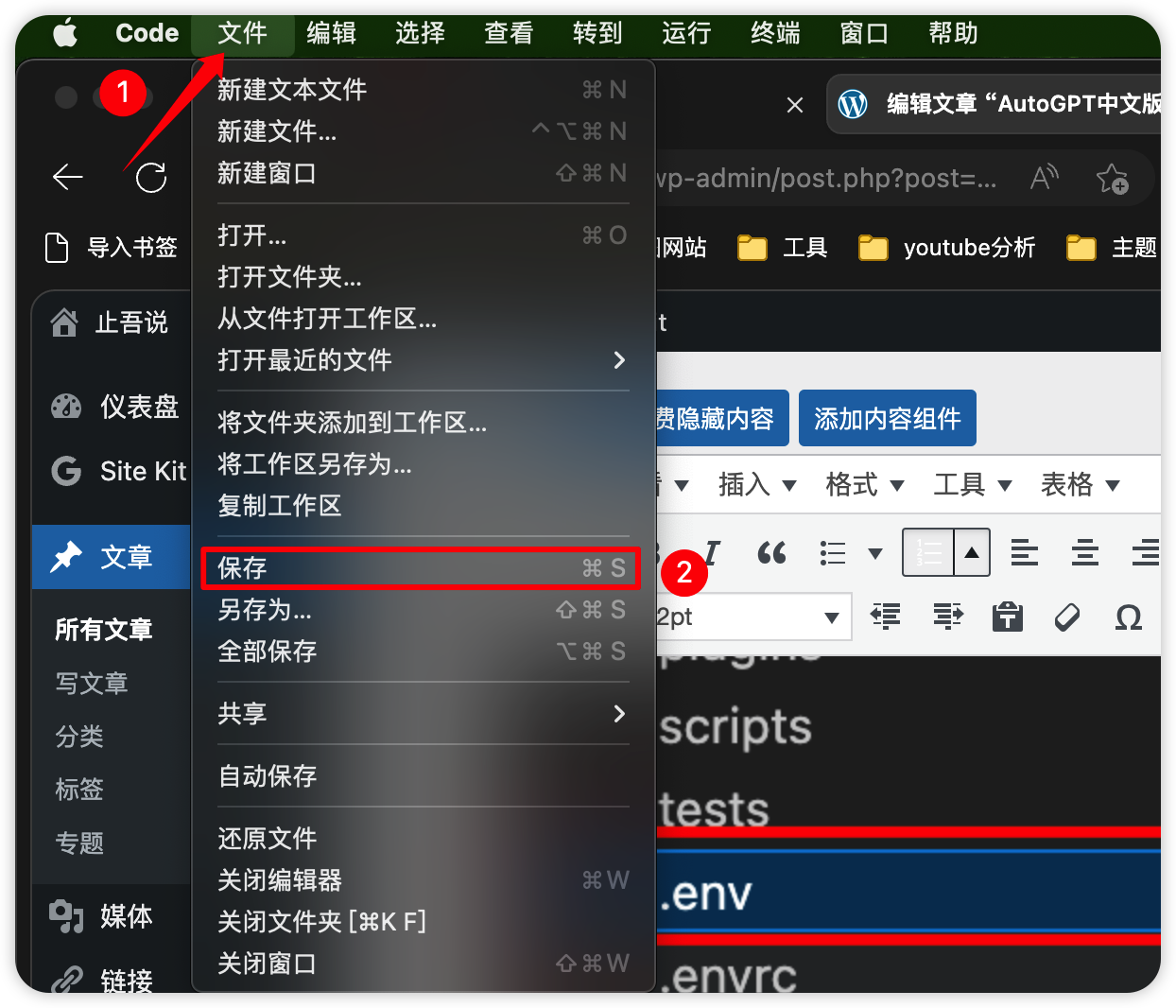Insert blockquote in editor toolbar

[771, 552]
